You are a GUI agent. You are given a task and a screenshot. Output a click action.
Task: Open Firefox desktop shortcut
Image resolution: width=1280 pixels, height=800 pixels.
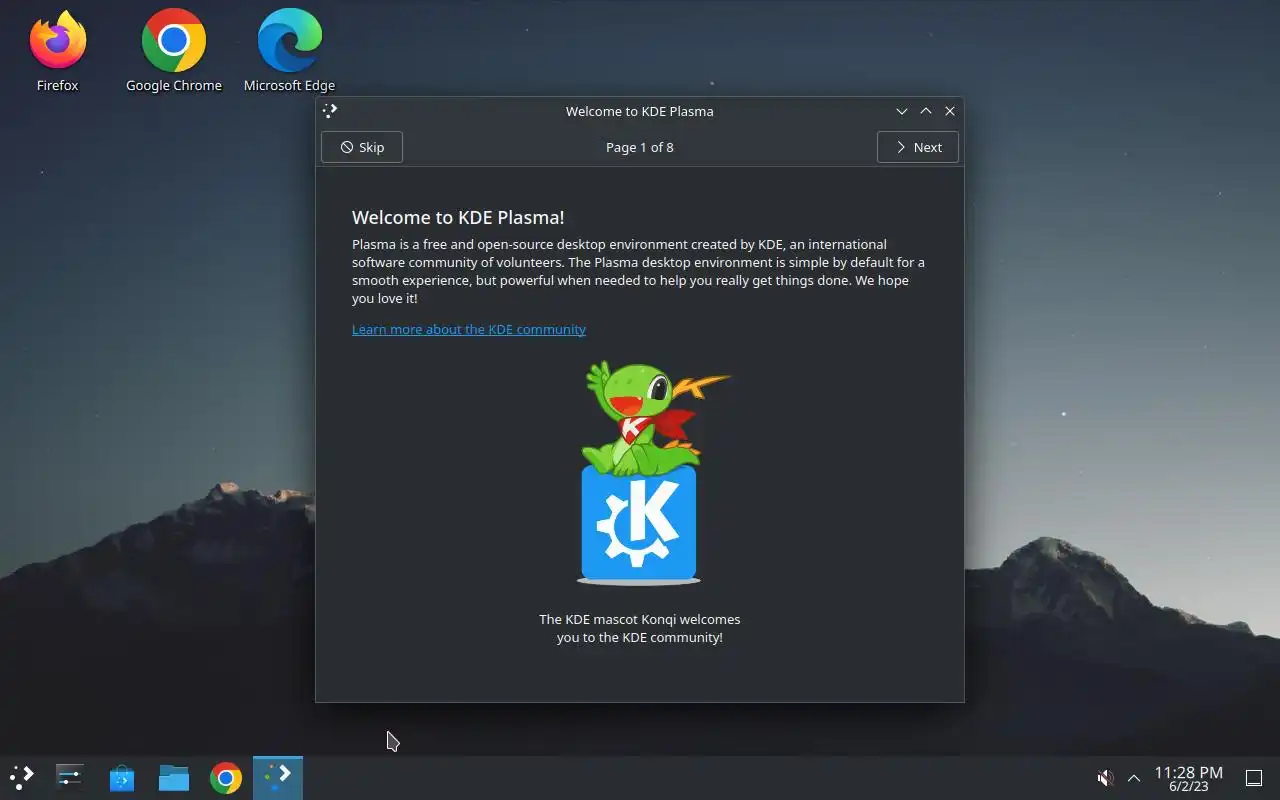pos(58,50)
